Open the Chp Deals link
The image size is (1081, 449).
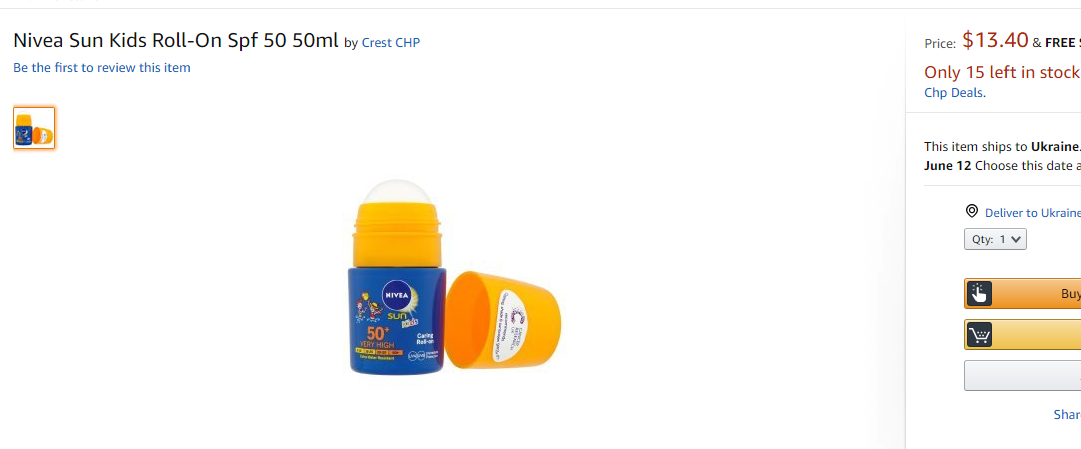(953, 92)
